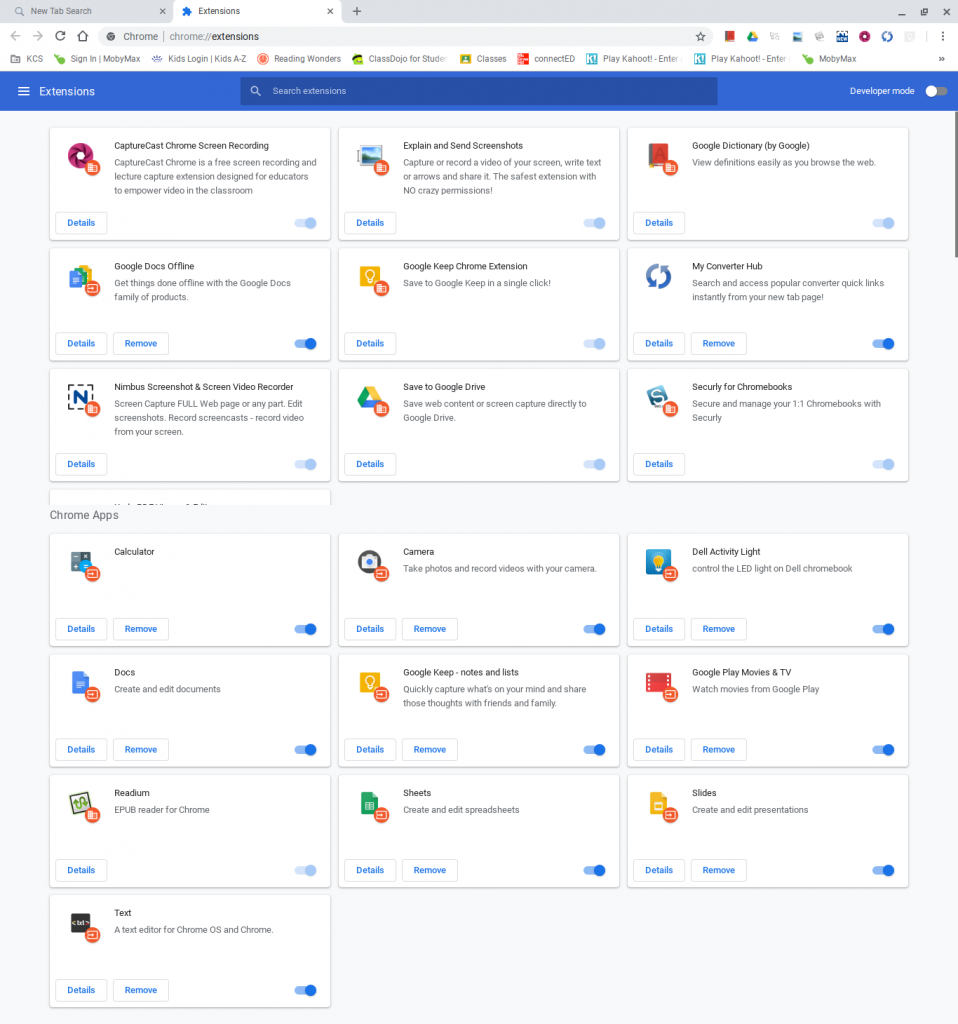Screen dimensions: 958x1024
Task: Expand the hidden bookmarks overflow chevron
Action: pyautogui.click(x=941, y=59)
